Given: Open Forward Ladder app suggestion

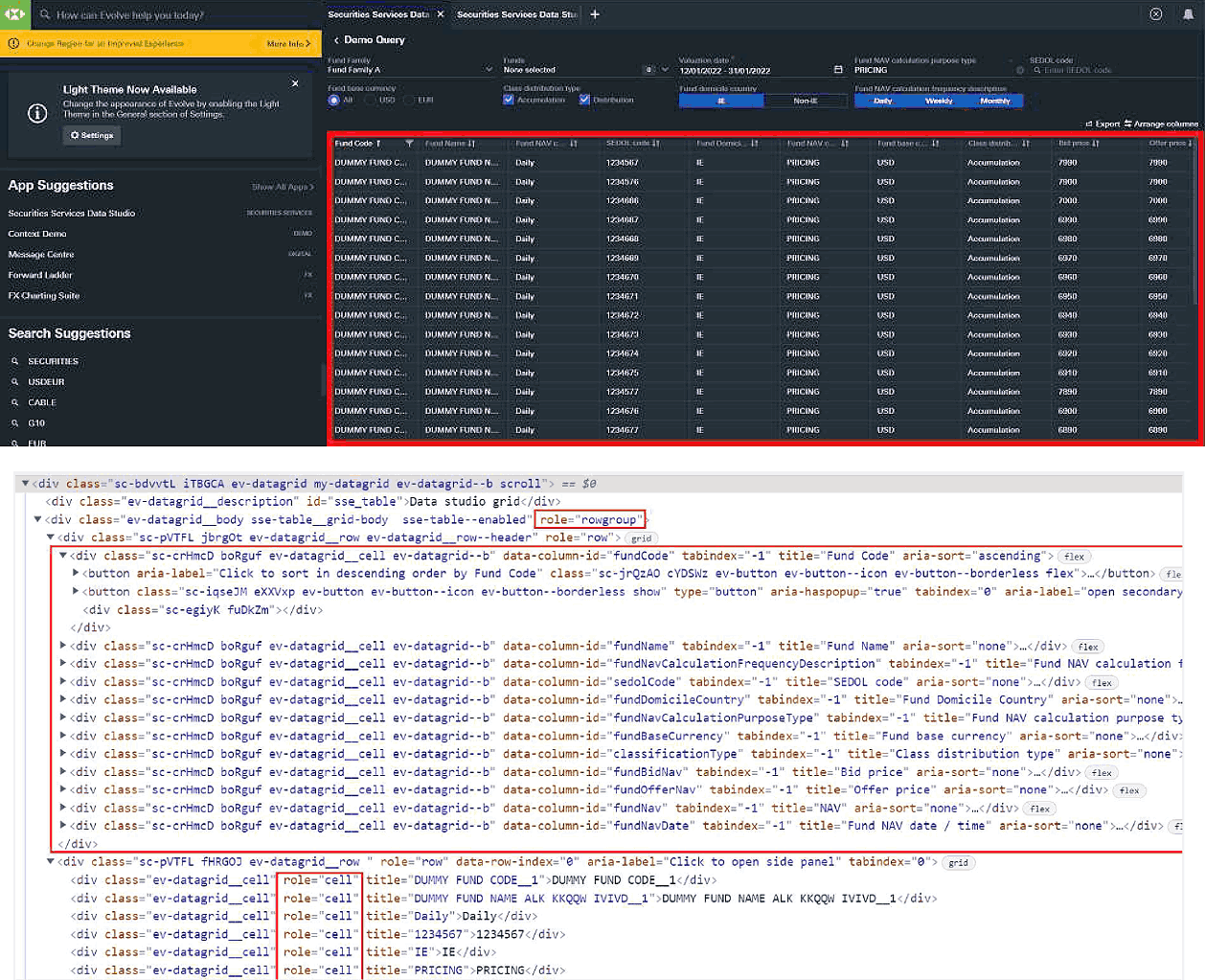Looking at the screenshot, I should pos(40,275).
